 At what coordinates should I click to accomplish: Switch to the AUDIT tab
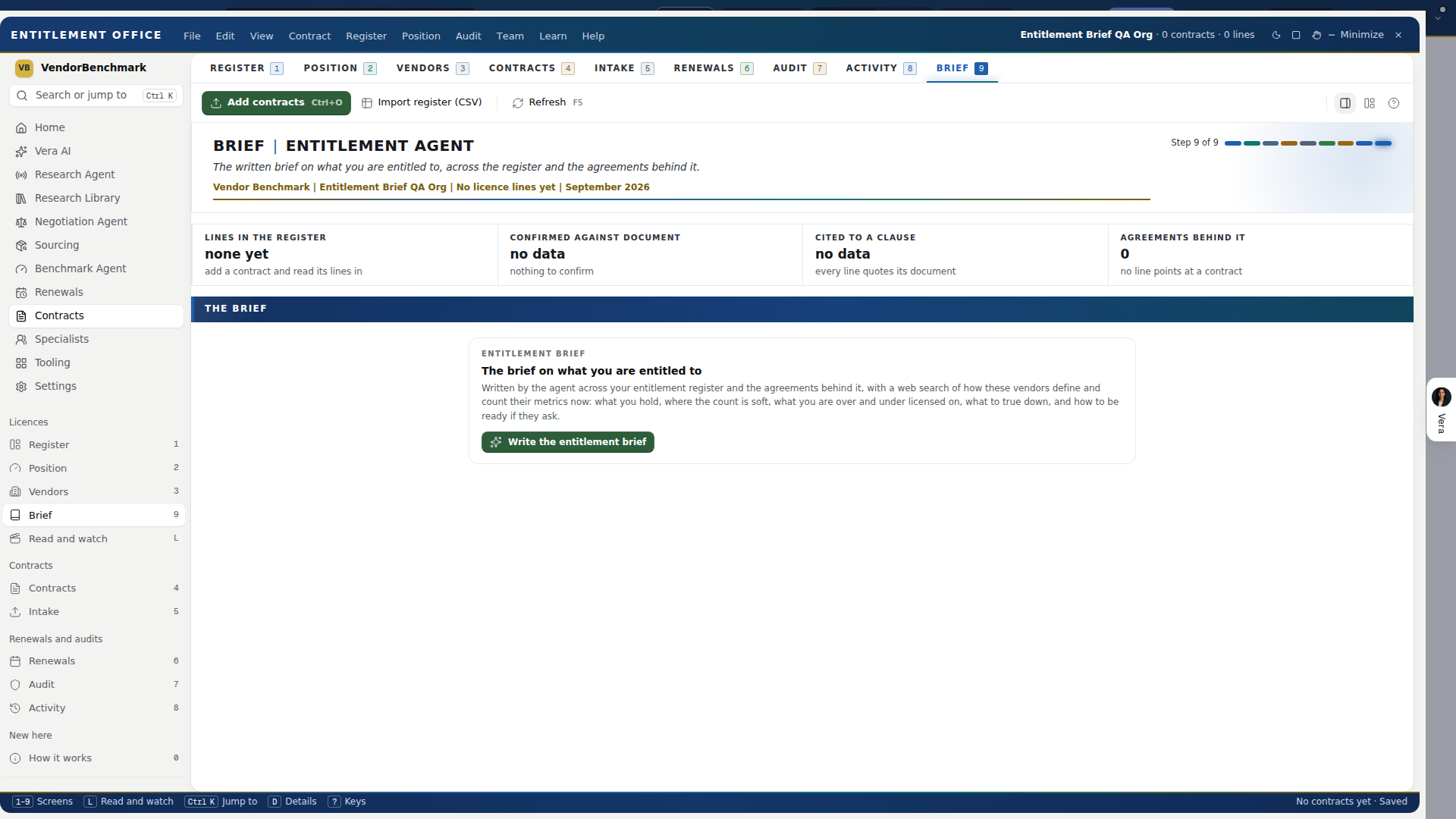(x=799, y=68)
